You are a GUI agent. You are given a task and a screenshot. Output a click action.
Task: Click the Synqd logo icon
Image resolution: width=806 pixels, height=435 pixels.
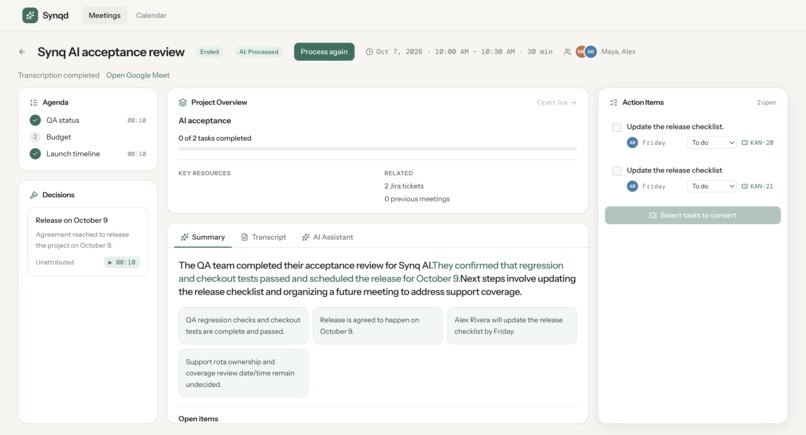click(x=30, y=15)
